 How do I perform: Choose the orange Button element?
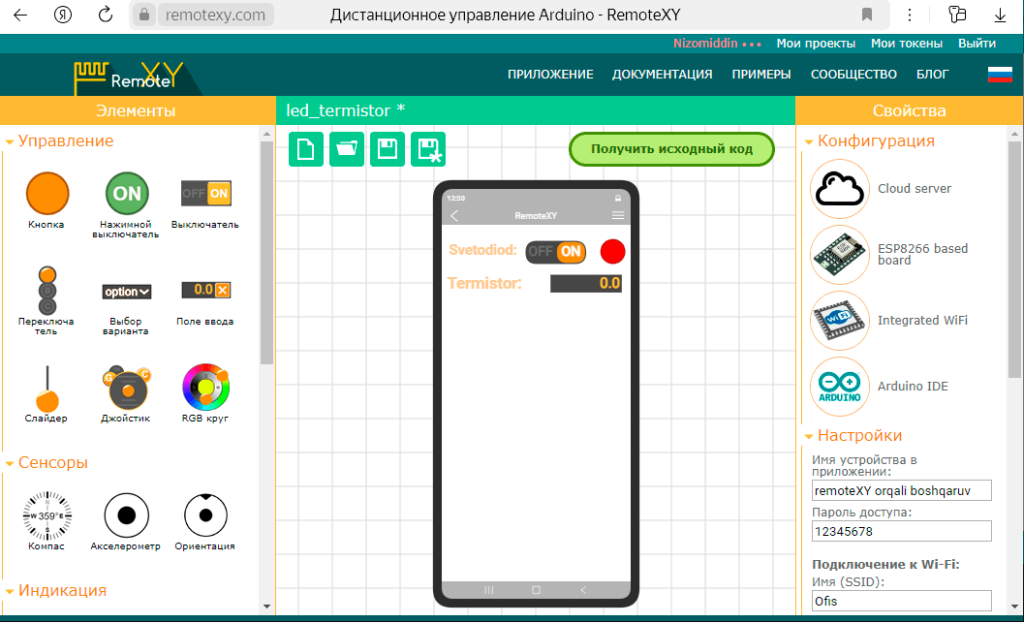click(x=47, y=193)
